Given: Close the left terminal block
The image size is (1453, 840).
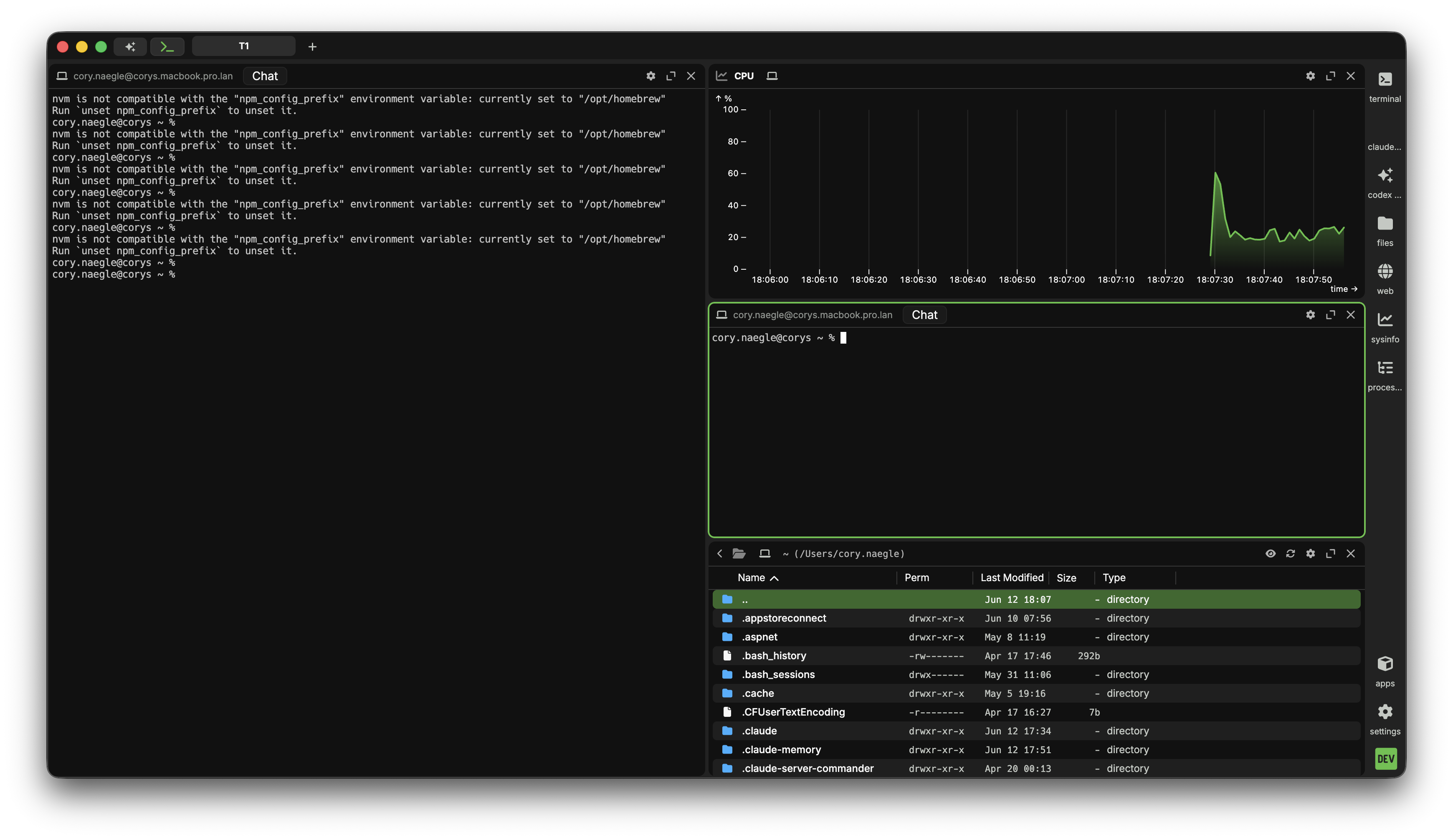Looking at the screenshot, I should [x=691, y=76].
